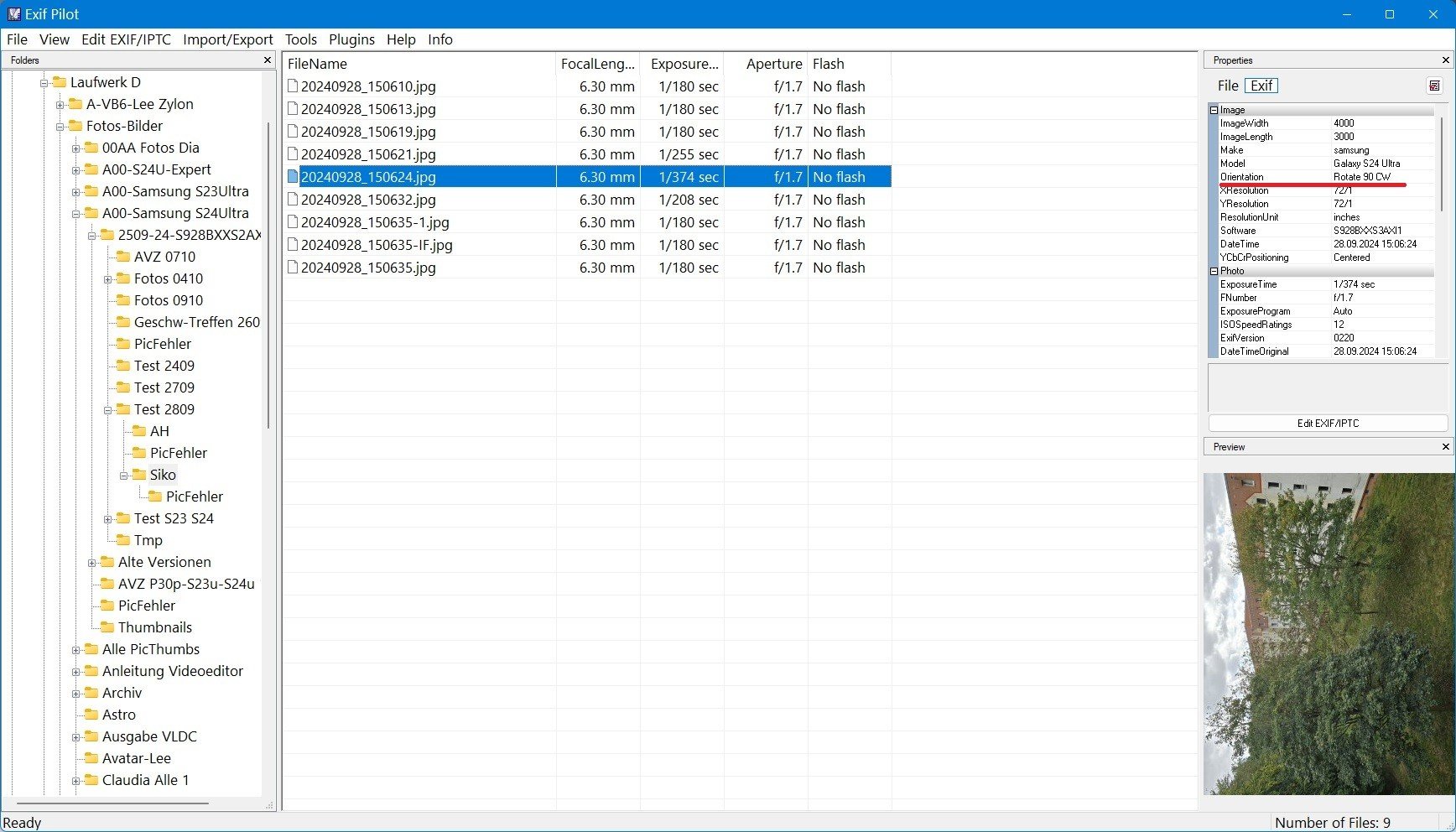1456x832 pixels.
Task: Open the Import/Export menu
Action: coord(227,39)
